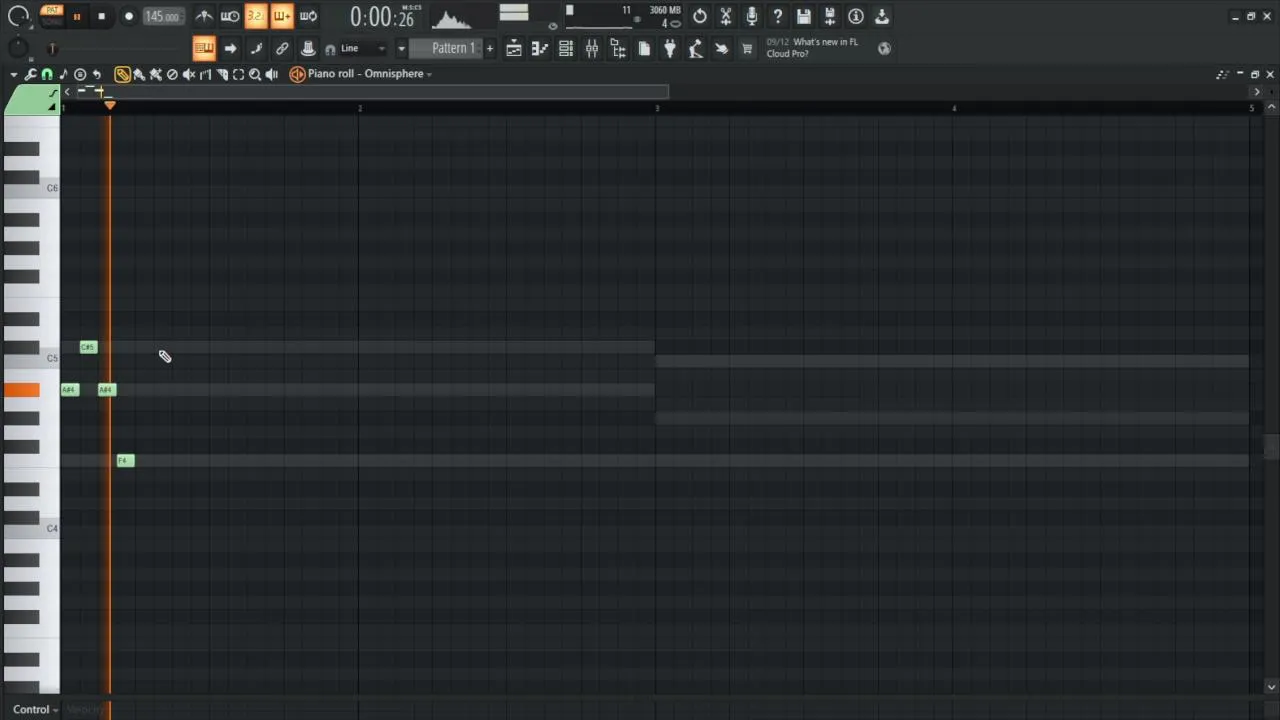The width and height of the screenshot is (1280, 720).
Task: Toggle loop recording
Action: (308, 16)
